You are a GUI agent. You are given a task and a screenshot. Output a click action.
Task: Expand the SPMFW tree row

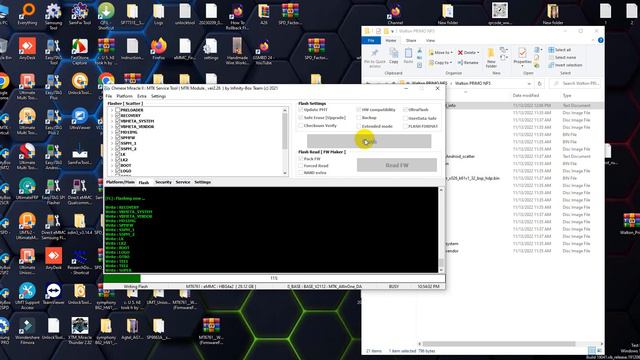pos(112,138)
